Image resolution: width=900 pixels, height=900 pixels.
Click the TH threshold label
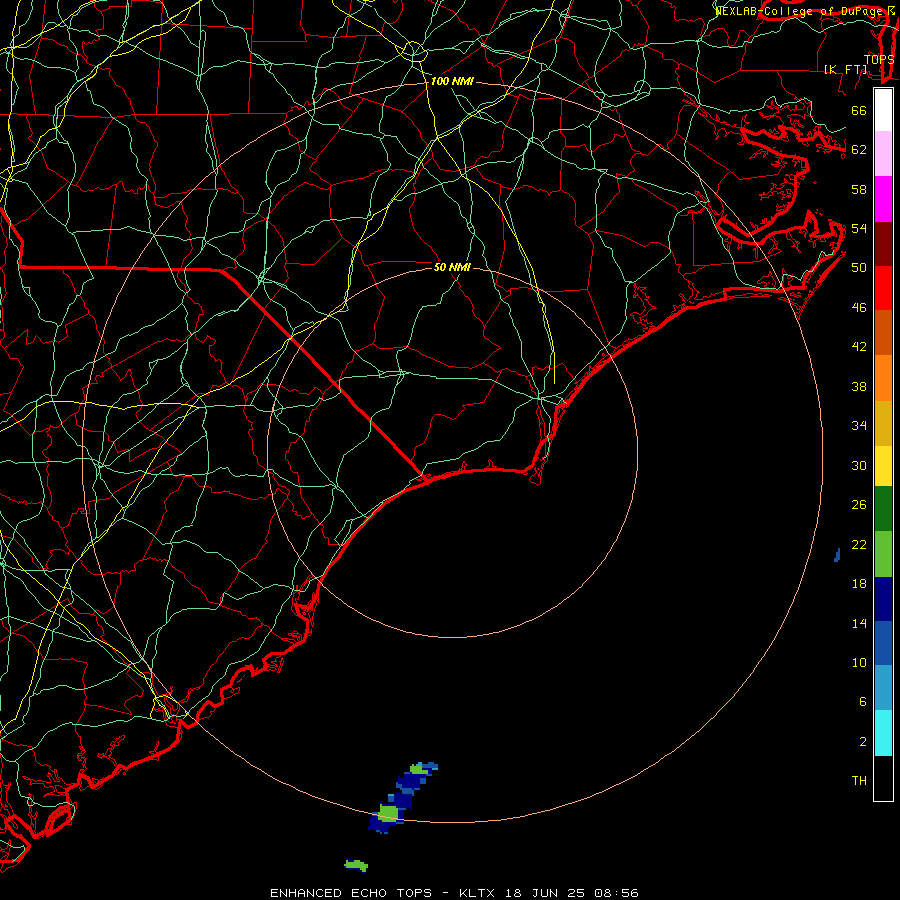(x=859, y=780)
